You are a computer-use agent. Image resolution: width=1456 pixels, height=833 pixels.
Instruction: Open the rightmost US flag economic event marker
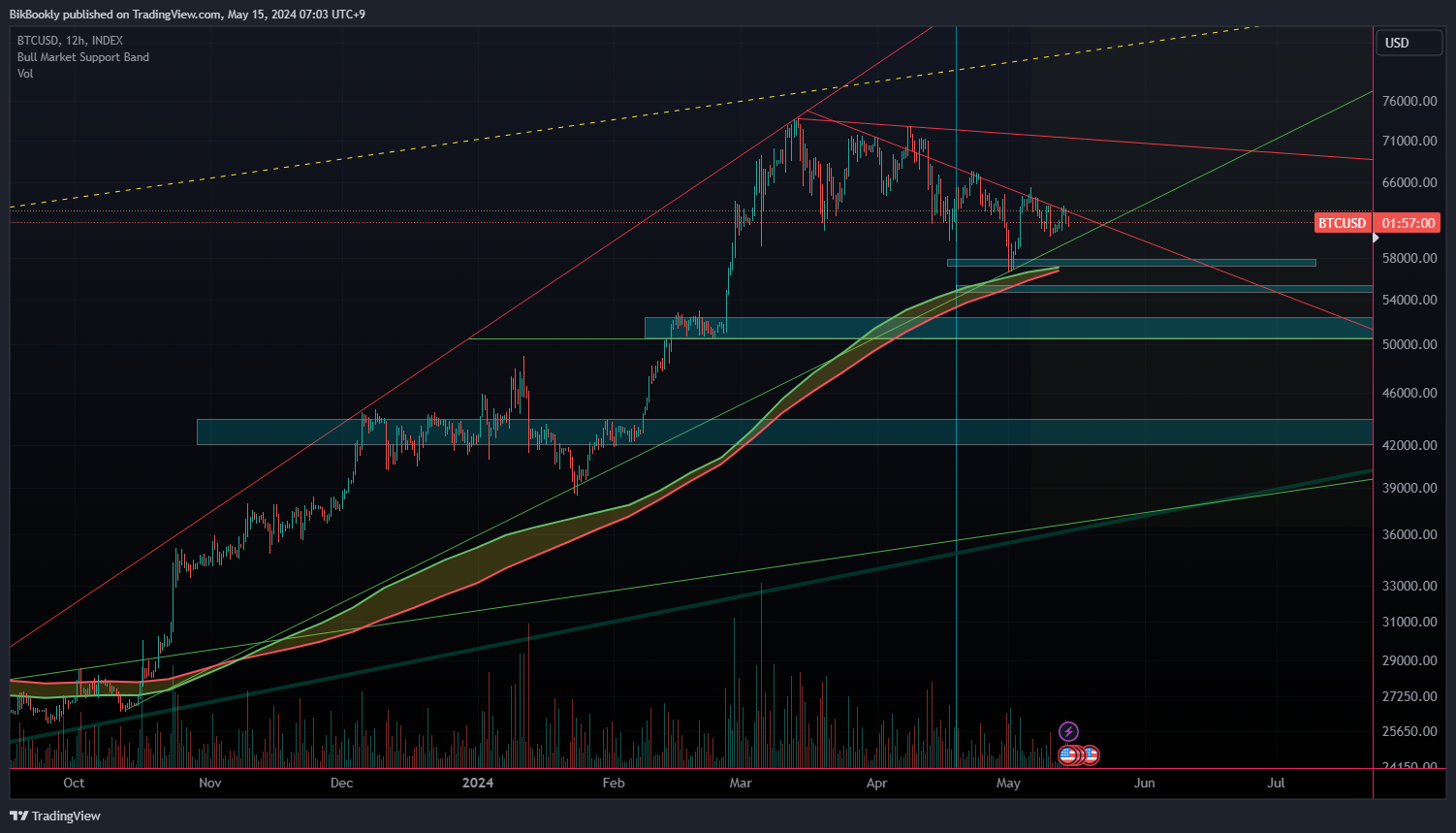point(1092,754)
